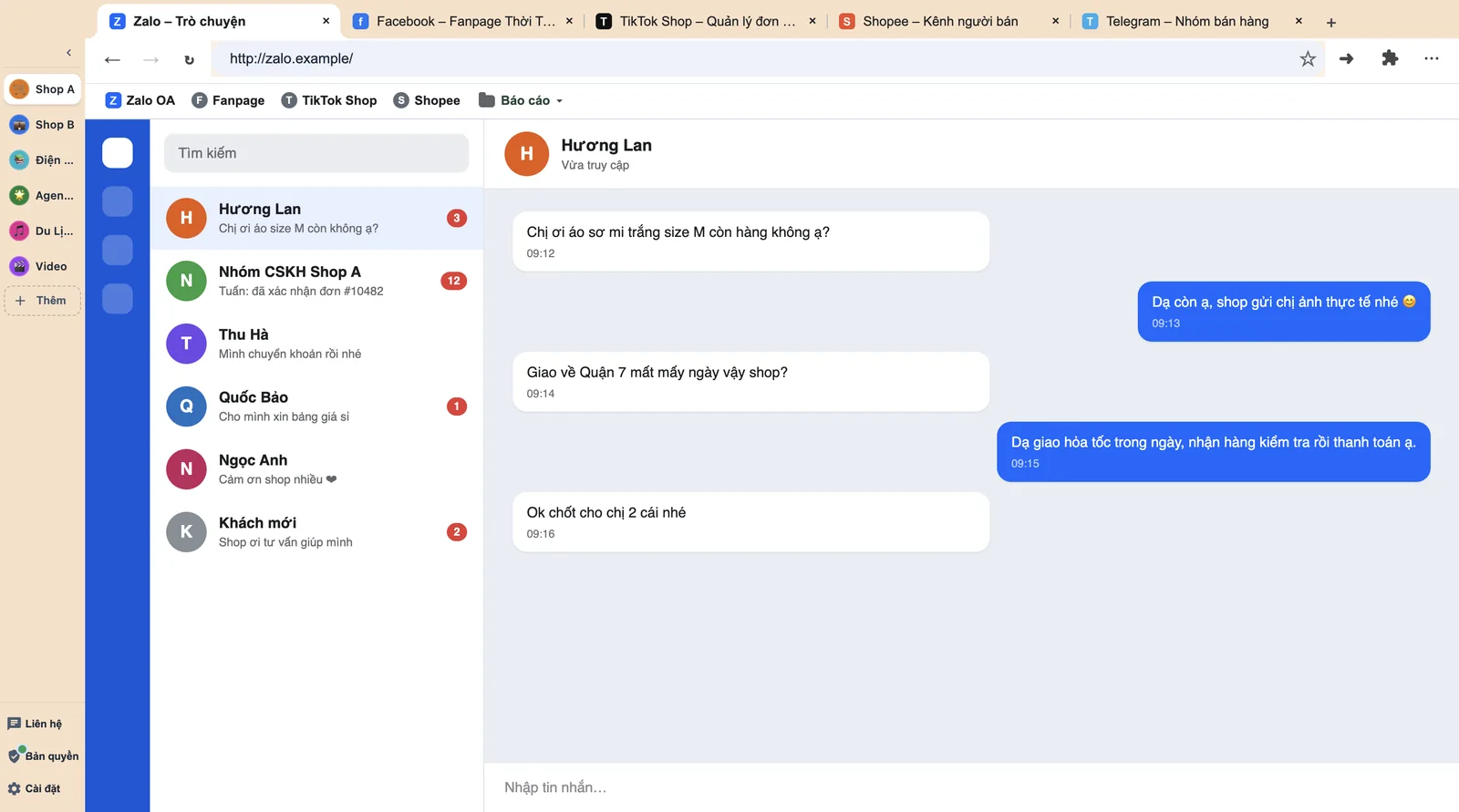Expand the Báo cáo bookmark folder
1459x812 pixels.
tap(521, 100)
